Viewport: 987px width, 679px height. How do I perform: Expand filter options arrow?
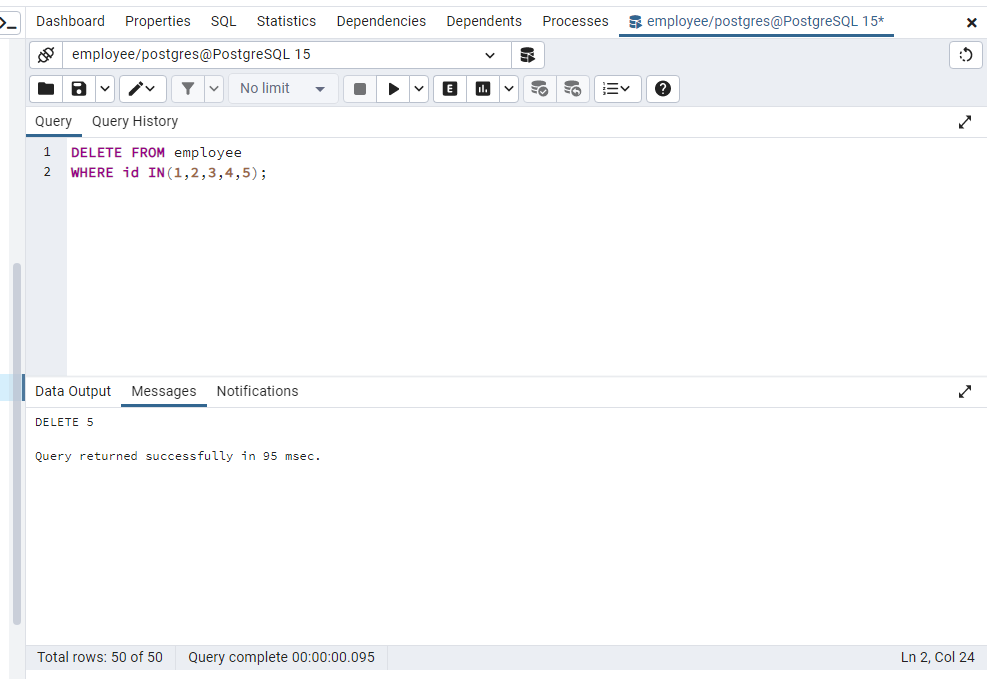tap(214, 89)
